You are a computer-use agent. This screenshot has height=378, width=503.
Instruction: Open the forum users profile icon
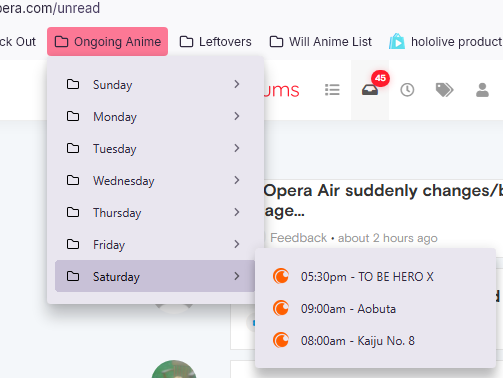point(482,90)
